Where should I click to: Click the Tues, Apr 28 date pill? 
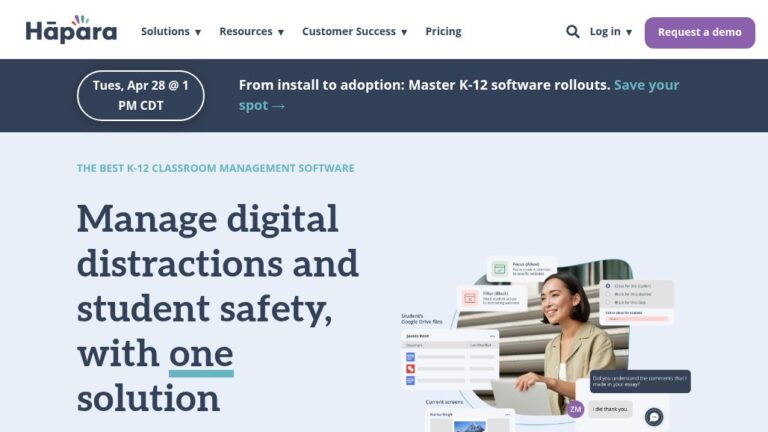141,96
